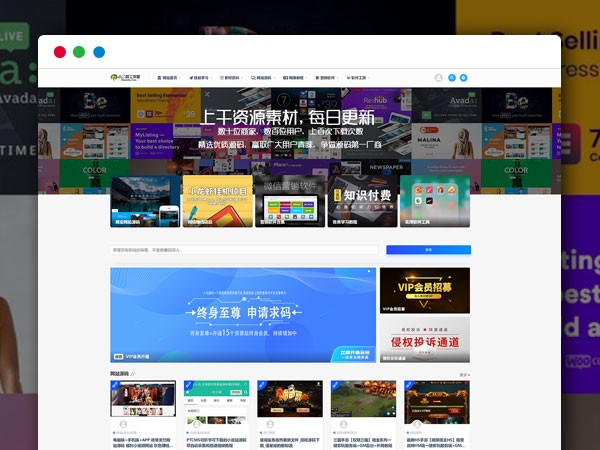Expand the third navigation dropdown item
The image size is (600, 450).
pyautogui.click(x=231, y=77)
